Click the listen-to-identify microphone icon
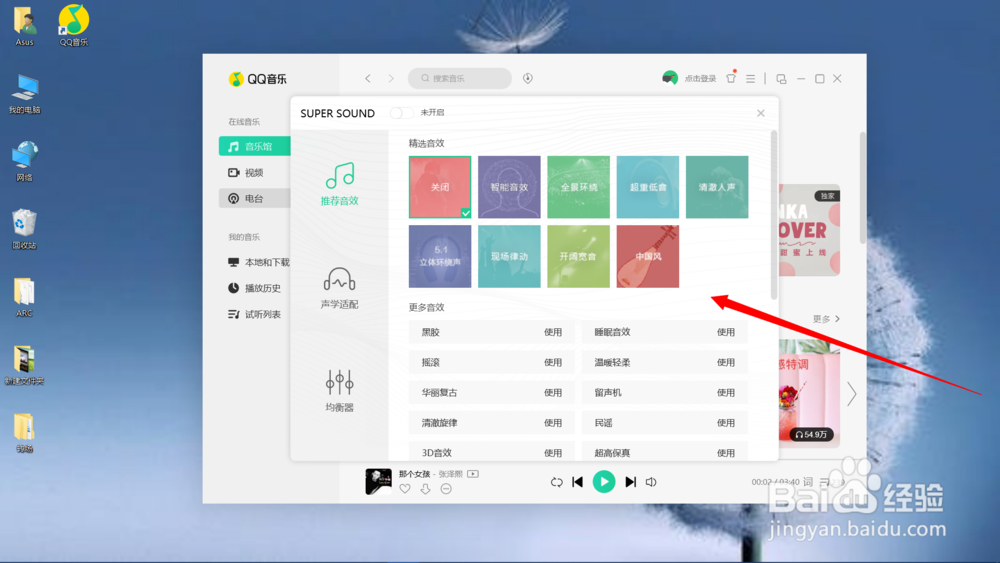Image resolution: width=1000 pixels, height=563 pixels. click(528, 78)
